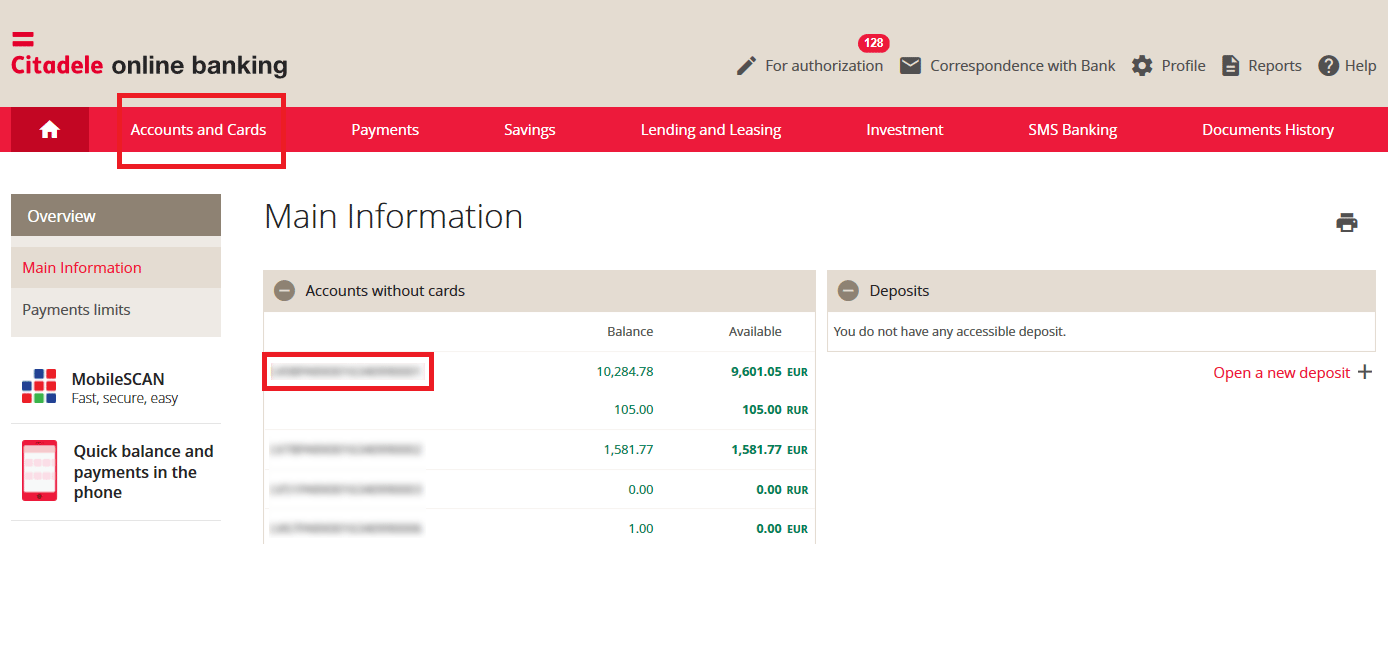Open Payments limits in sidebar

tap(76, 310)
